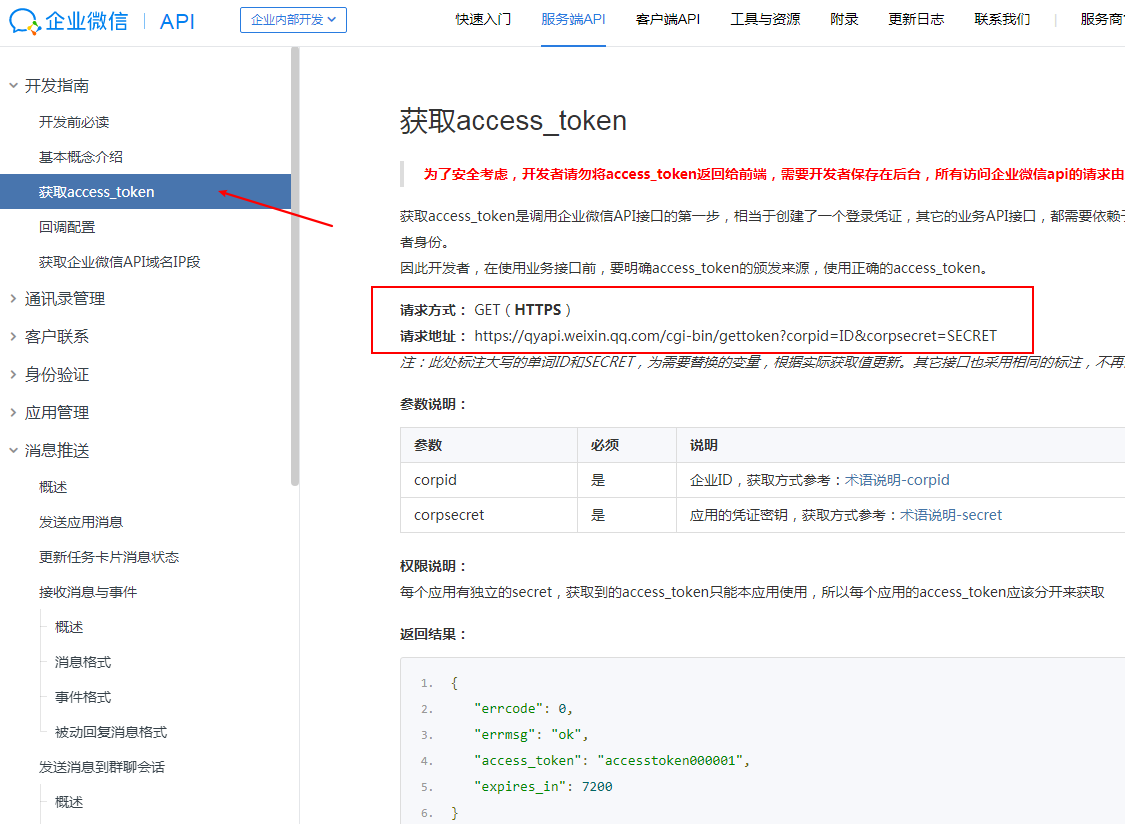Go to 工具与资源 in top navigation
Viewport: 1125px width, 824px height.
click(765, 19)
